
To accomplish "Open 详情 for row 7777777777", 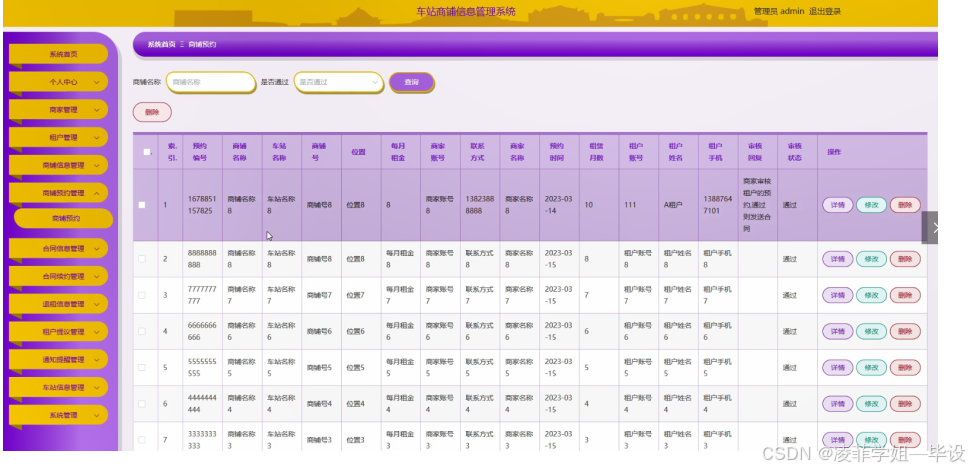I will 837,295.
